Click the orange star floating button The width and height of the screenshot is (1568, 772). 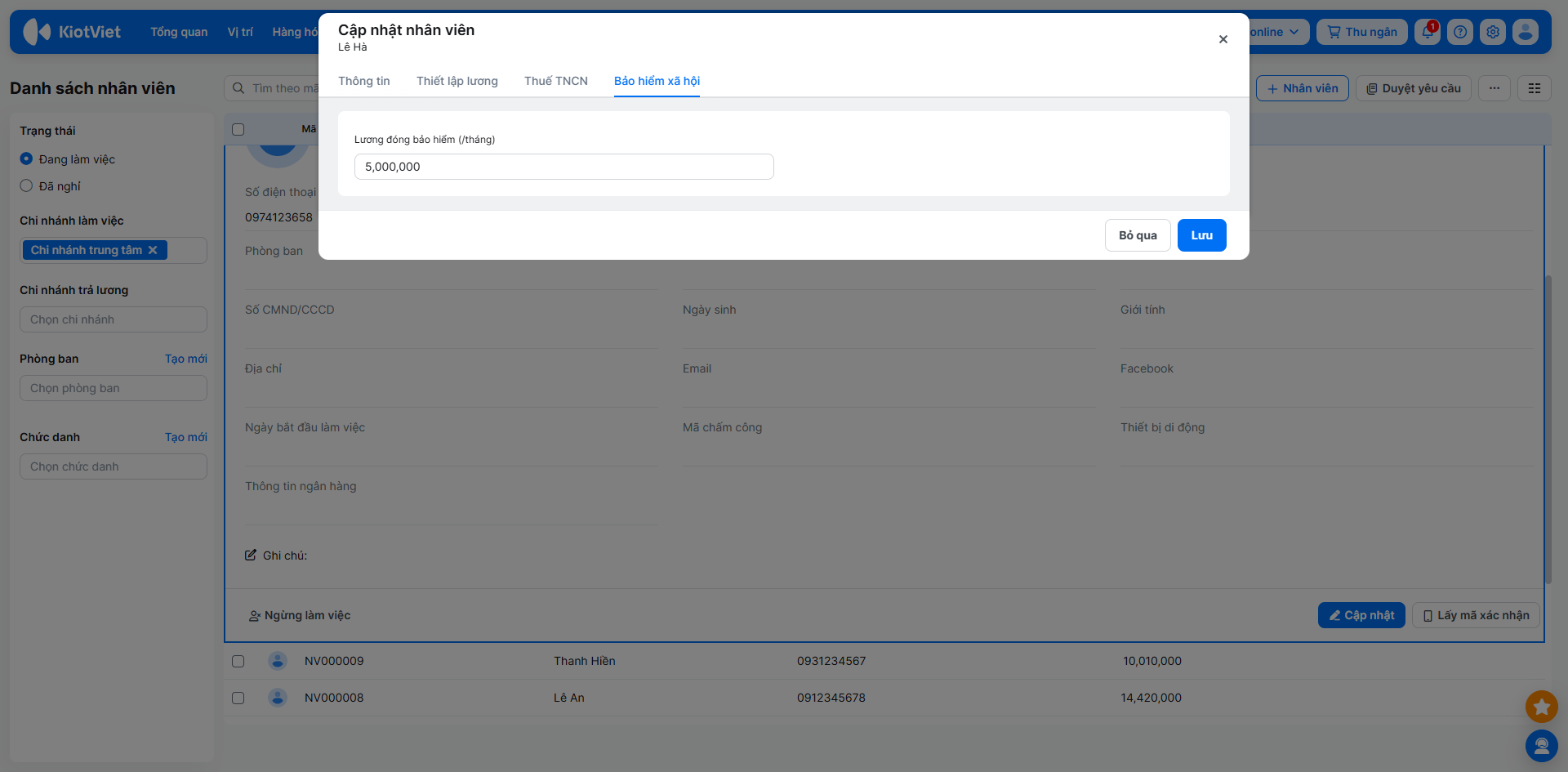[1542, 707]
